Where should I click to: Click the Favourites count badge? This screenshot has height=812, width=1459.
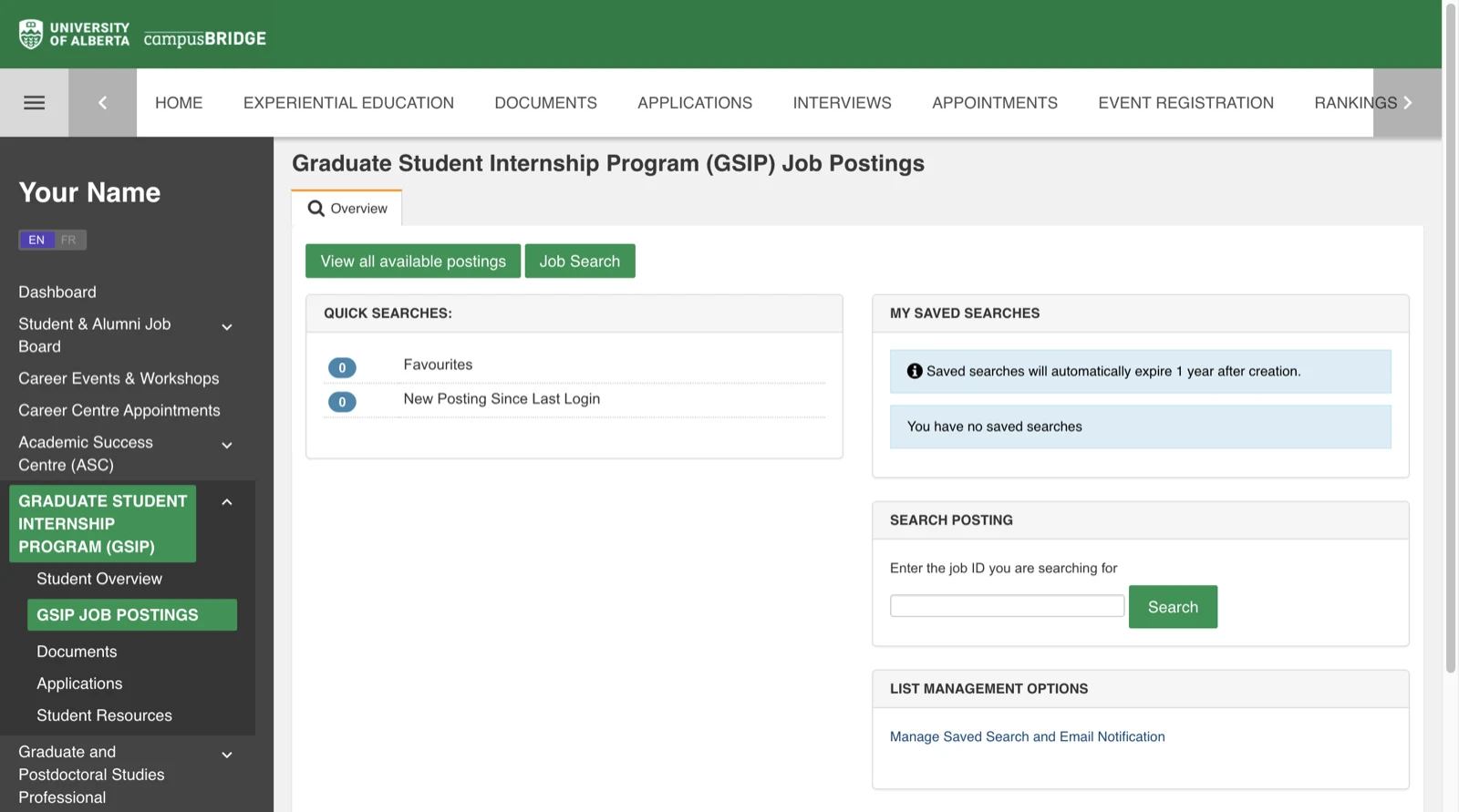click(x=342, y=367)
